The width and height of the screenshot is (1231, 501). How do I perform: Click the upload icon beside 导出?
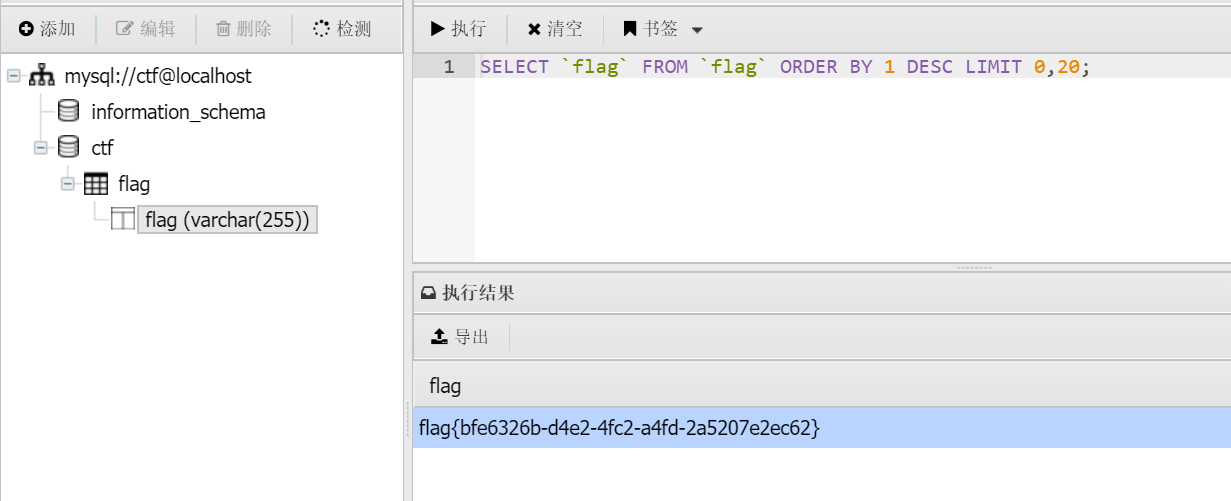[x=439, y=337]
